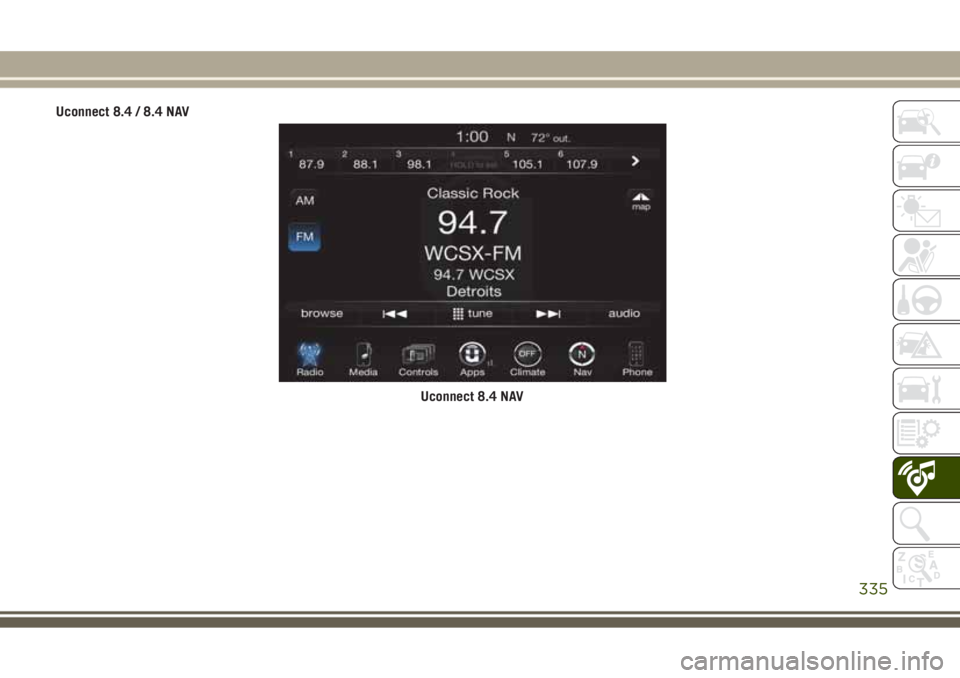Open the Uconnect Apps menu
Screen dimensions: 960x678
[472, 360]
